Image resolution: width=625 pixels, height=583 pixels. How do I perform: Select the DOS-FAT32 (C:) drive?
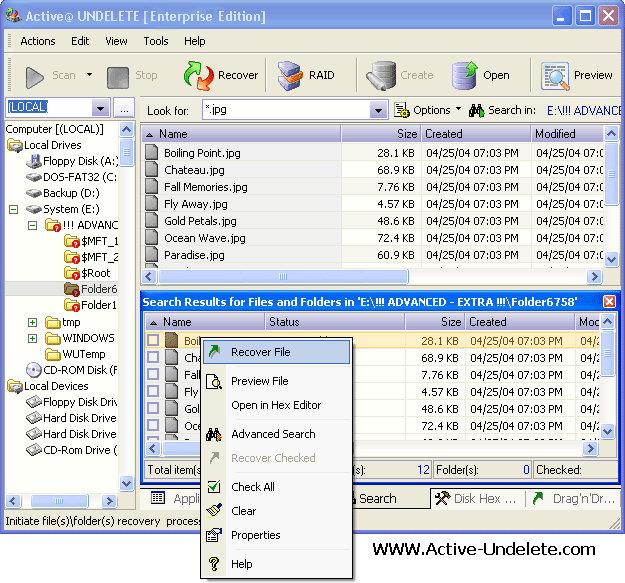tap(71, 177)
